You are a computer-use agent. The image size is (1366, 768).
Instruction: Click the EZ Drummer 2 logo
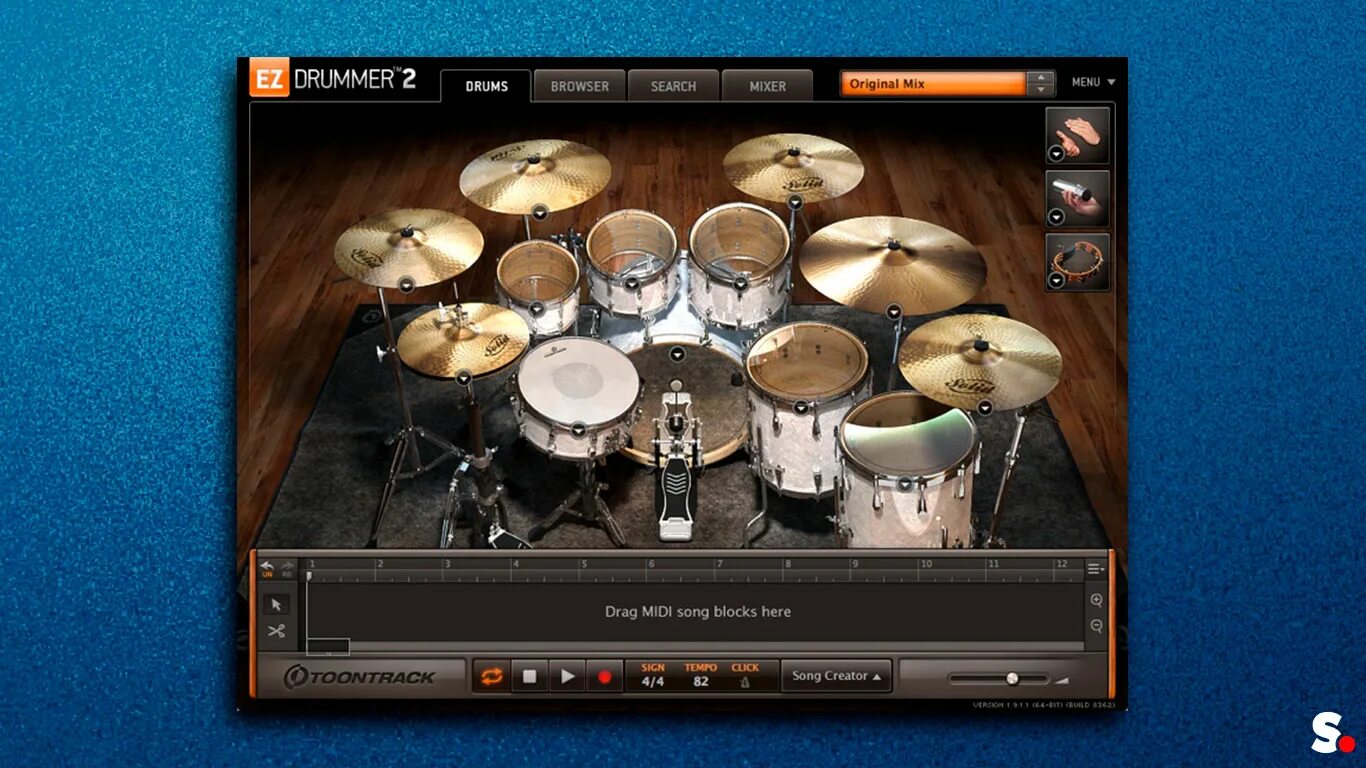click(x=333, y=80)
